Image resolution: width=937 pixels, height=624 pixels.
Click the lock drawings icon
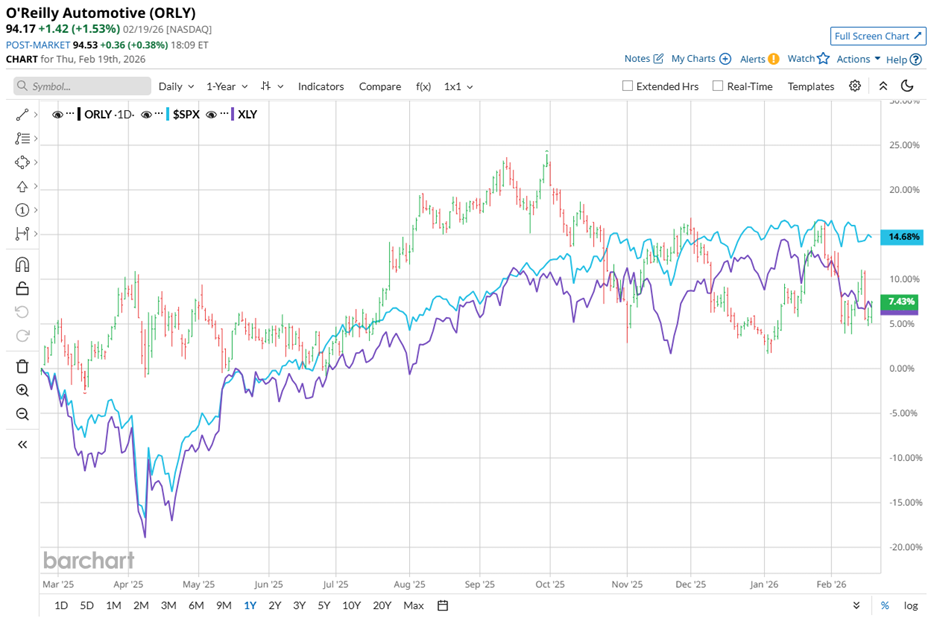pos(20,289)
